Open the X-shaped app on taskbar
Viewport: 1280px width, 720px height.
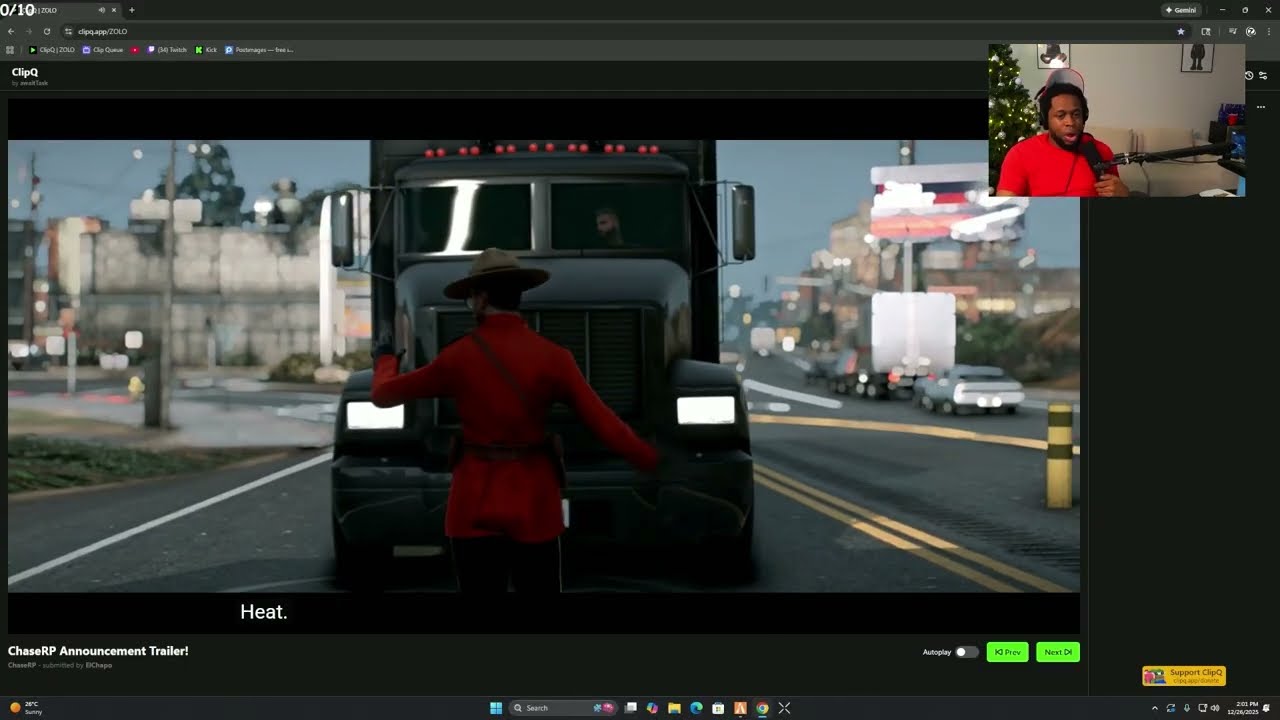pyautogui.click(x=784, y=708)
